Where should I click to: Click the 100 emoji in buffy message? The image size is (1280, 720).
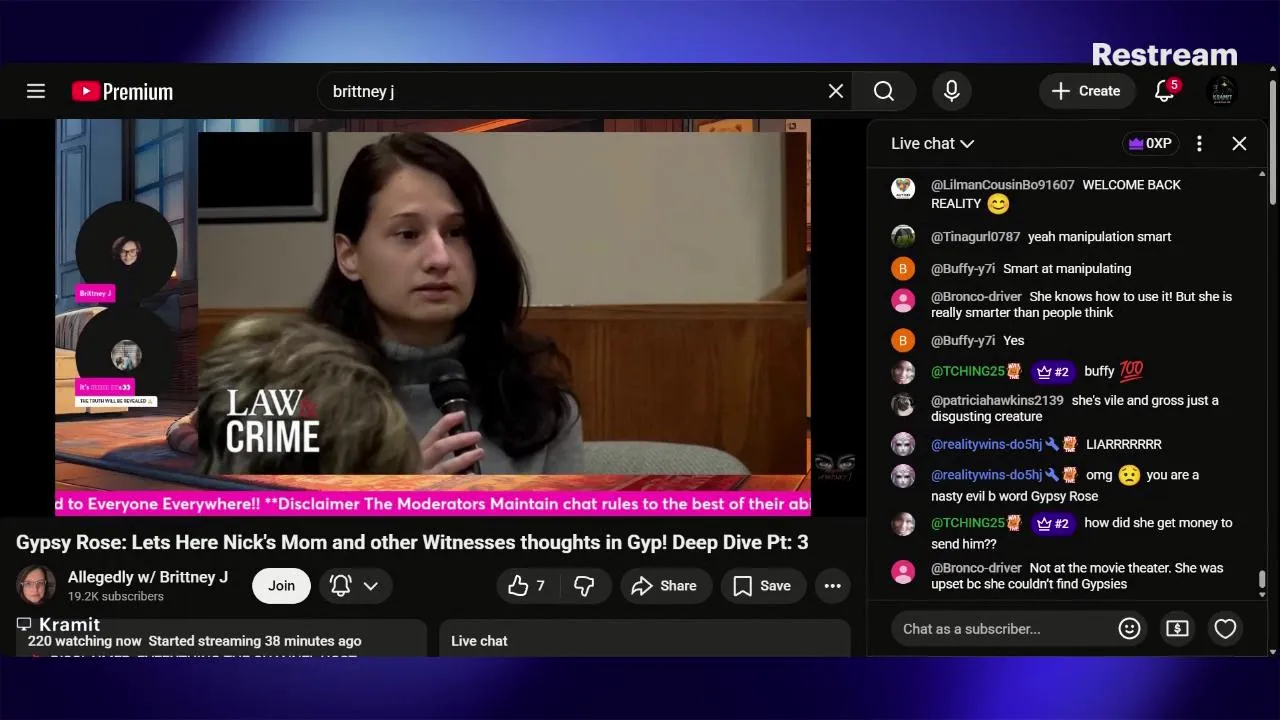[1131, 371]
